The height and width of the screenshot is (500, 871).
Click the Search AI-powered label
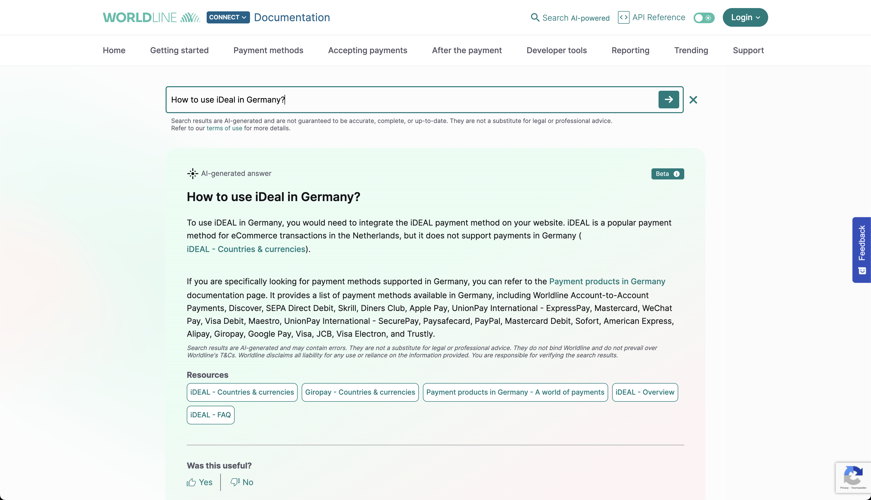point(576,18)
